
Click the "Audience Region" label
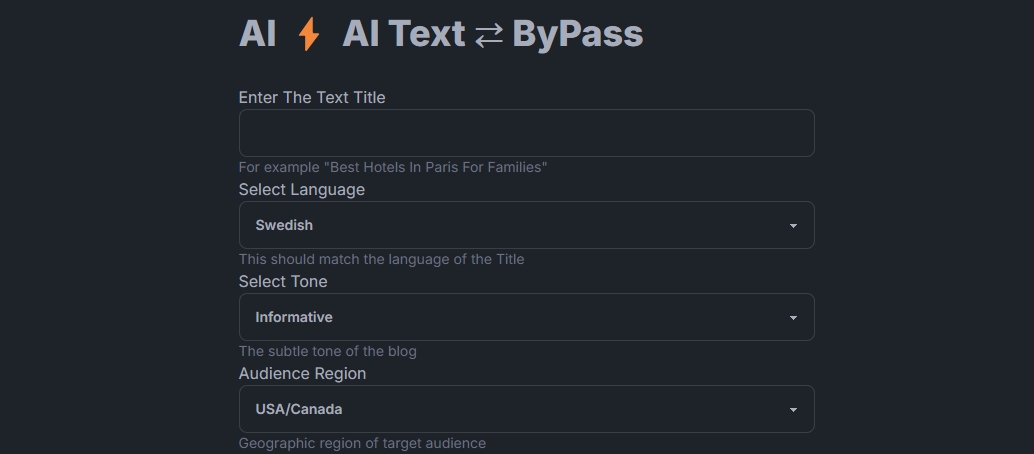[x=302, y=373]
